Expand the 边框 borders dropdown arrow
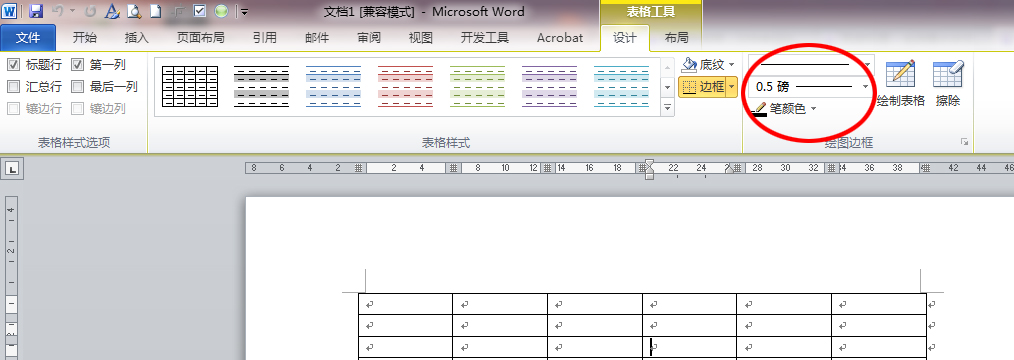 pyautogui.click(x=731, y=87)
